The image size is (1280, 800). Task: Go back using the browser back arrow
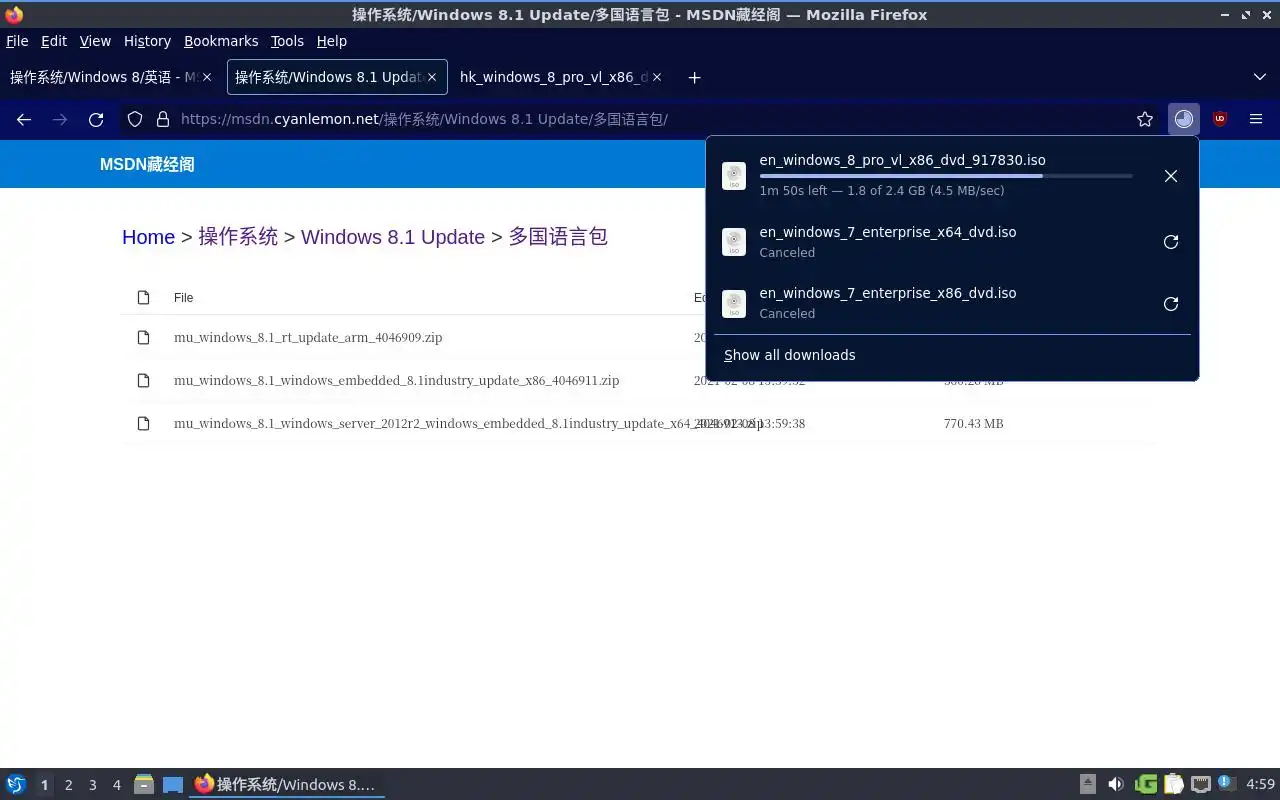(24, 119)
